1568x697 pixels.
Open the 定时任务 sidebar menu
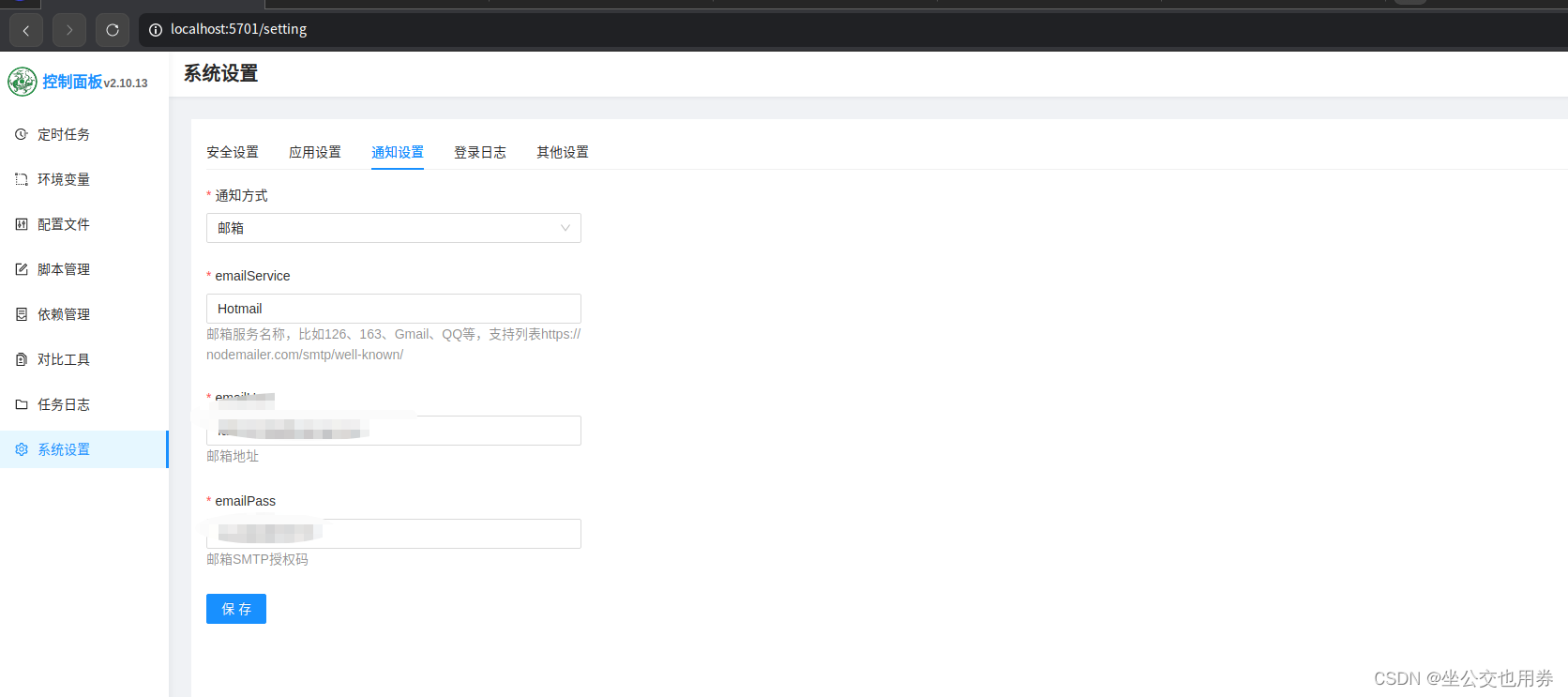[84, 134]
